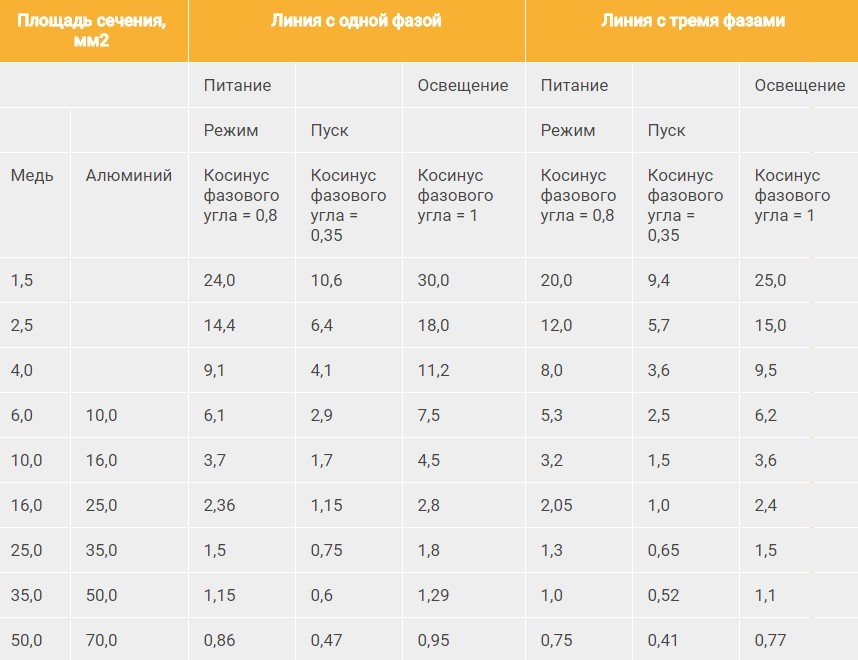Select the "Линия с одной фазой" header
Image resolution: width=858 pixels, height=660 pixels.
[x=356, y=21]
